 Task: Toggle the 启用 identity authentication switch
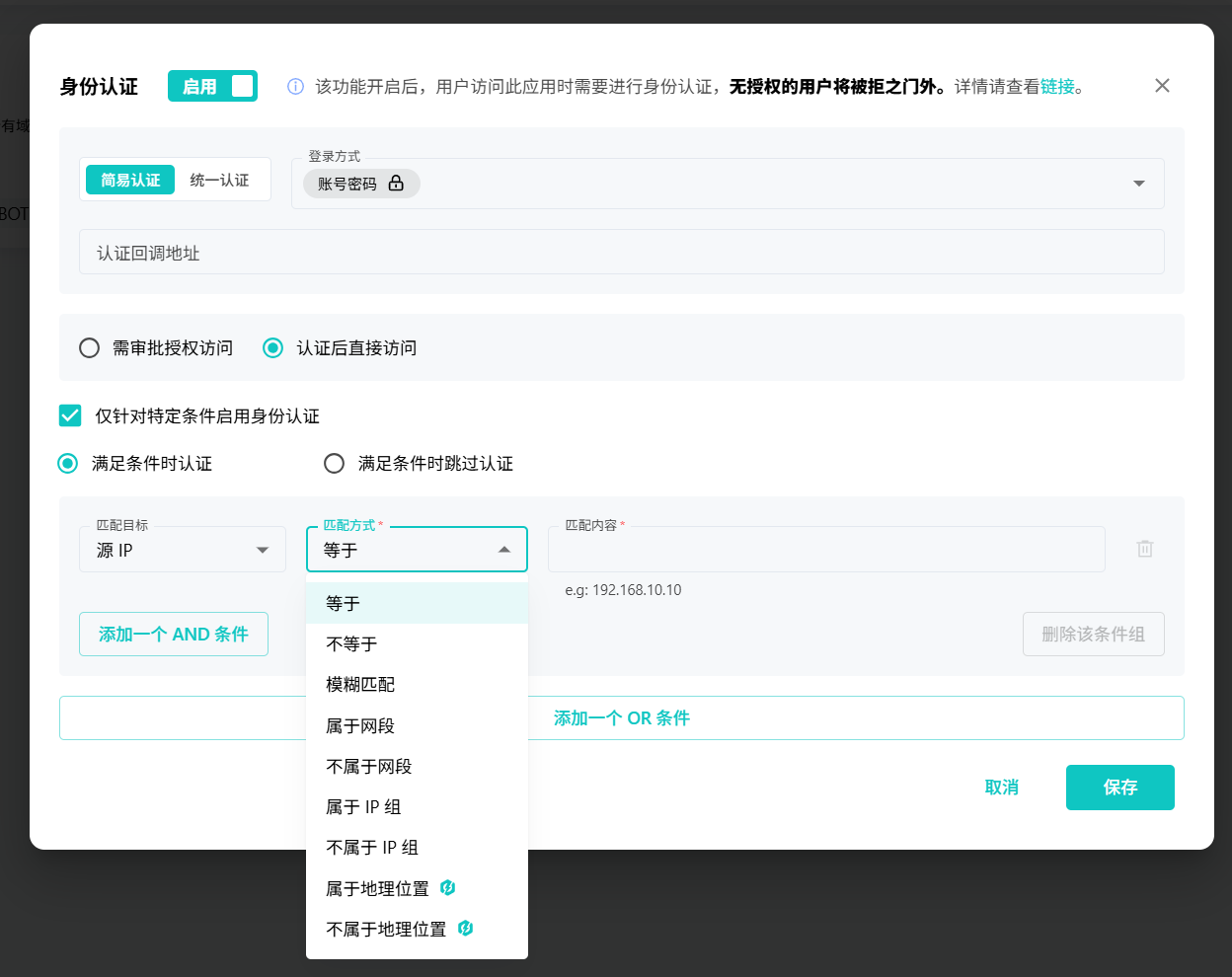click(x=212, y=86)
